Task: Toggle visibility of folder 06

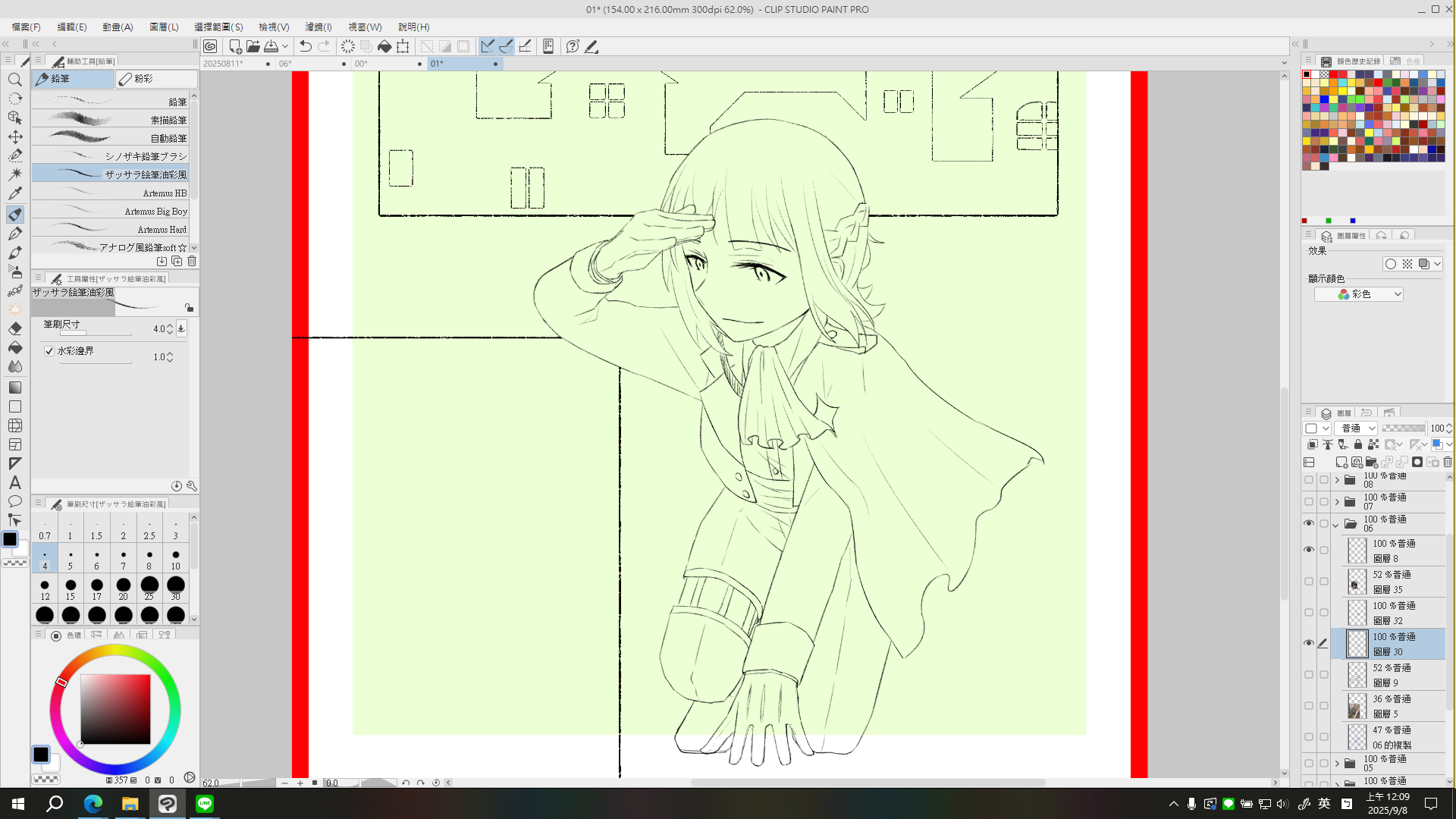Action: (x=1309, y=523)
